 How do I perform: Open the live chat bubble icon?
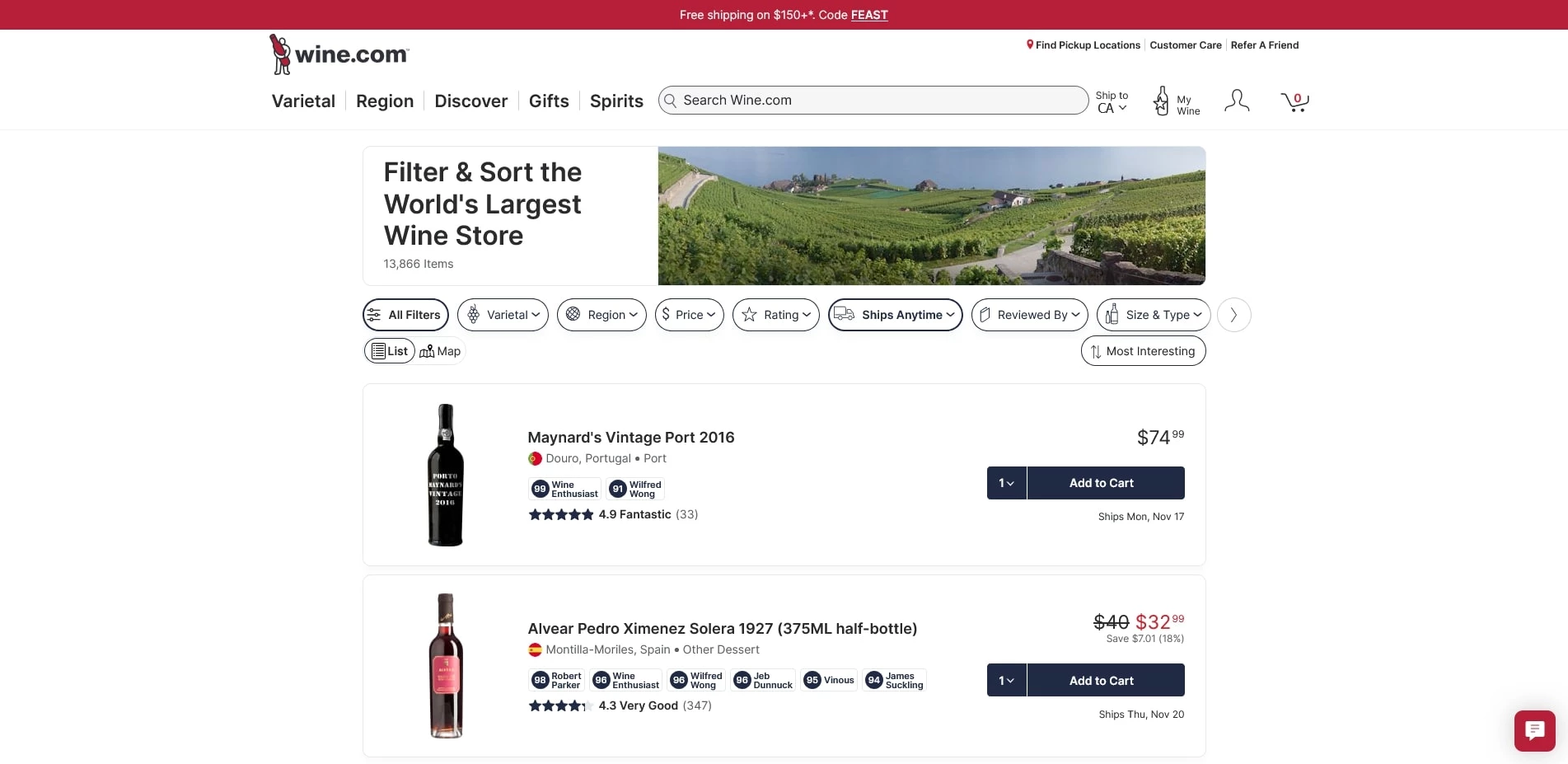click(x=1533, y=730)
